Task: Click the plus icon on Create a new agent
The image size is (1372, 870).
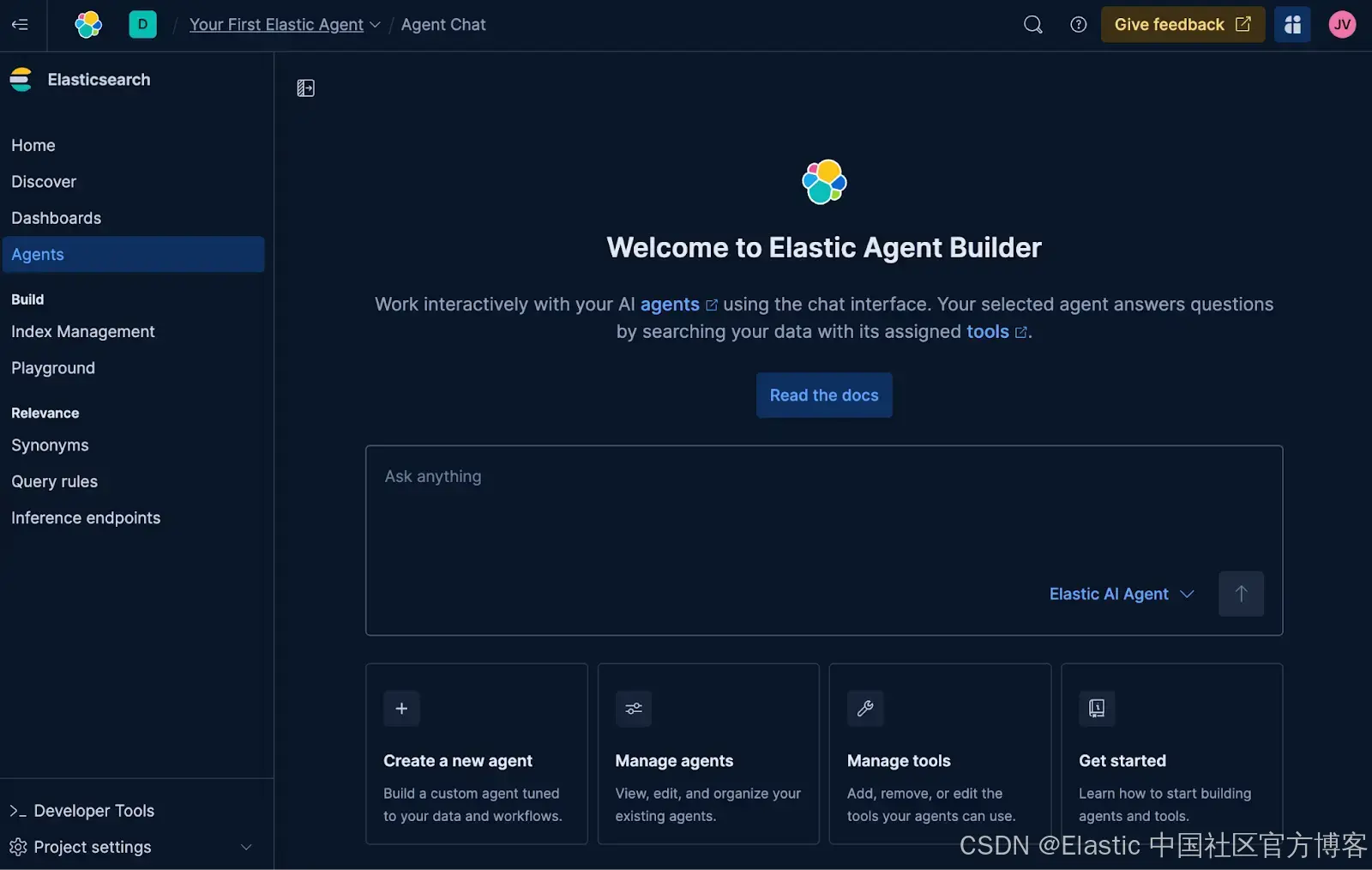Action: tap(401, 709)
